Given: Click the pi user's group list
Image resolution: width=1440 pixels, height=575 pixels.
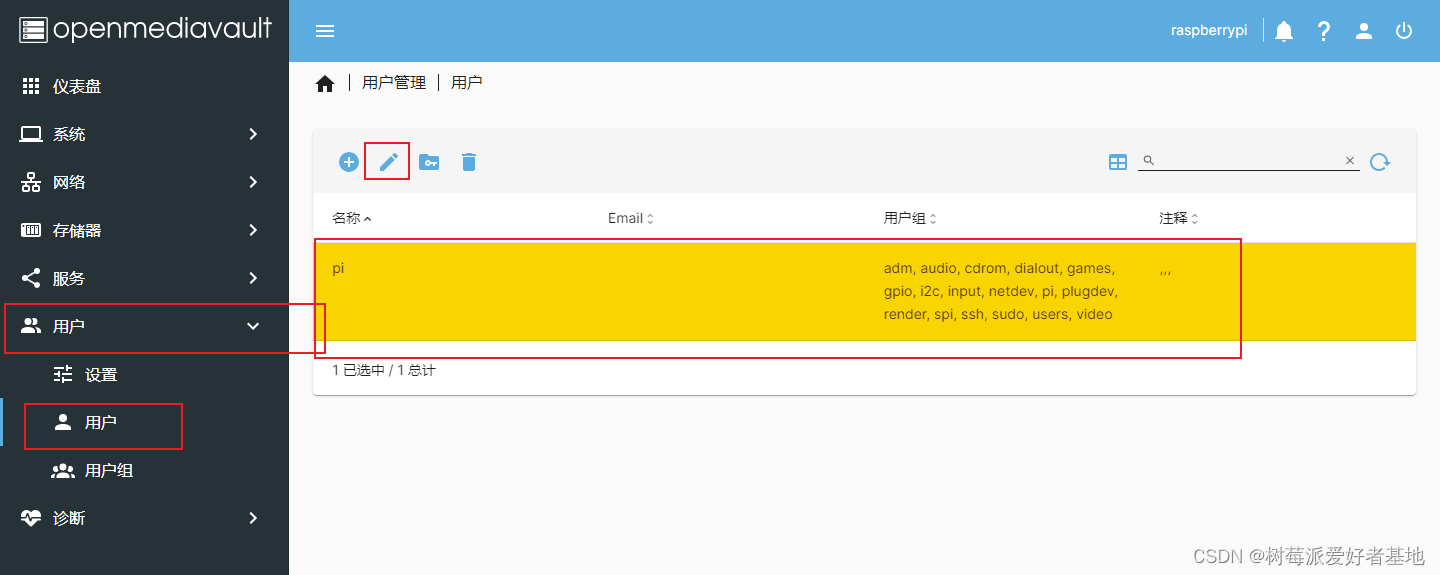Looking at the screenshot, I should tap(1000, 291).
